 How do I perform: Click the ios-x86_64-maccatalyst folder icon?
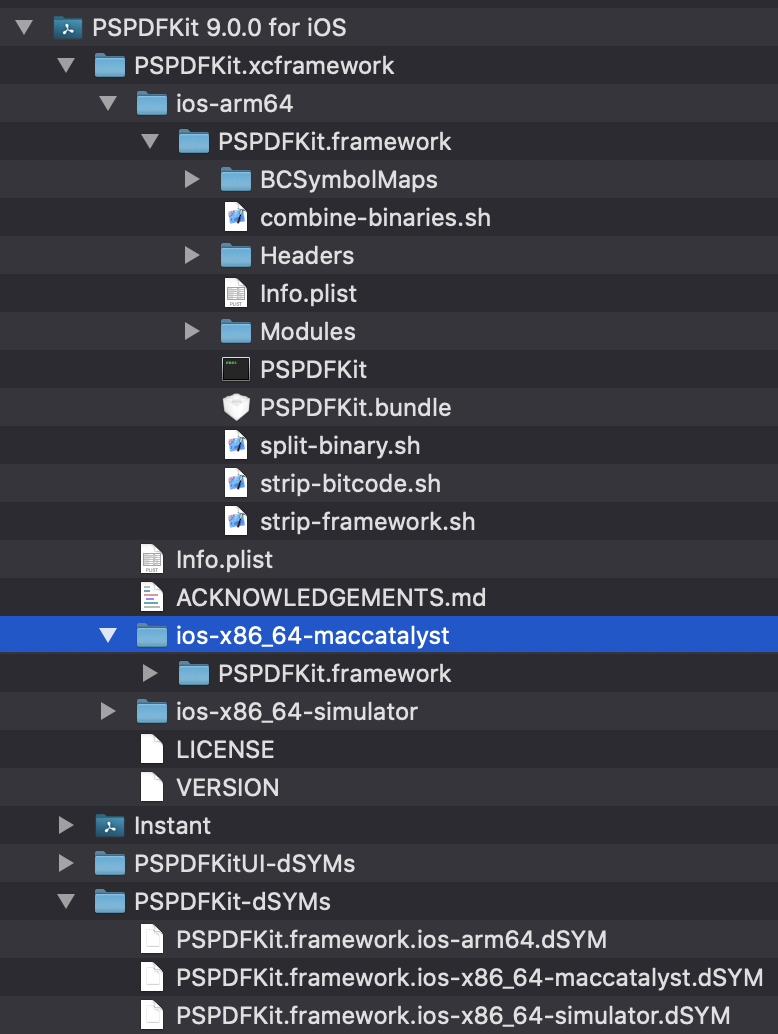tap(152, 636)
